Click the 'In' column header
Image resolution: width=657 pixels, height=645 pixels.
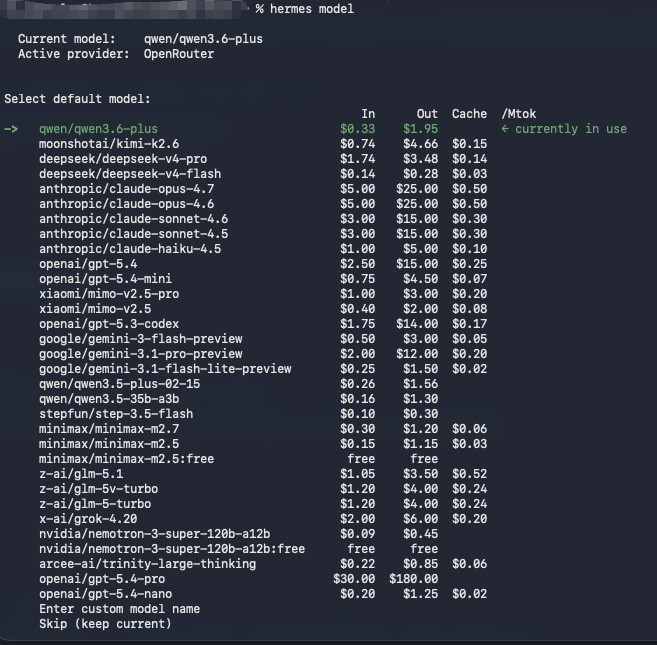pos(368,114)
